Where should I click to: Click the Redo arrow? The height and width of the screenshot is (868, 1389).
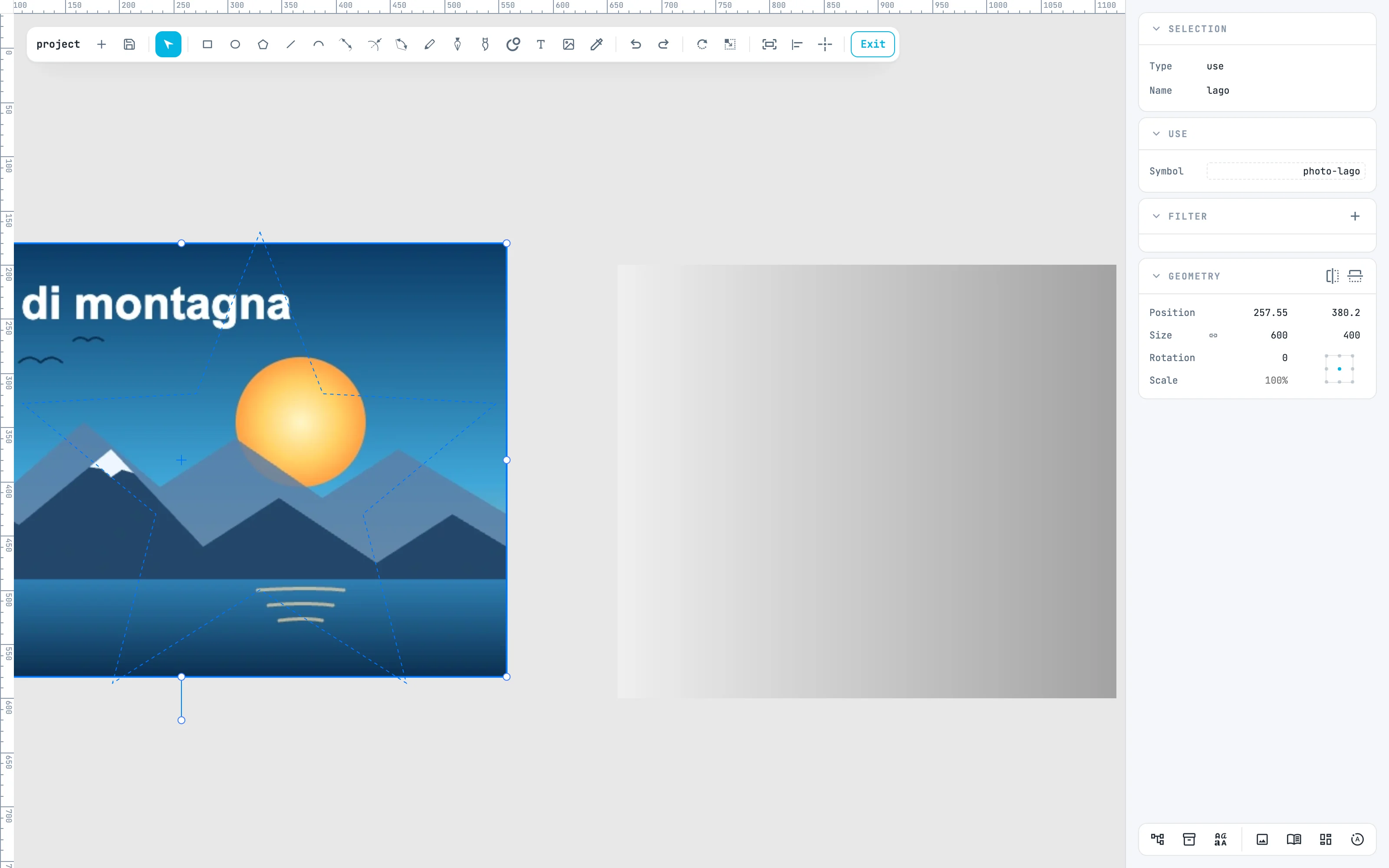pos(664,44)
